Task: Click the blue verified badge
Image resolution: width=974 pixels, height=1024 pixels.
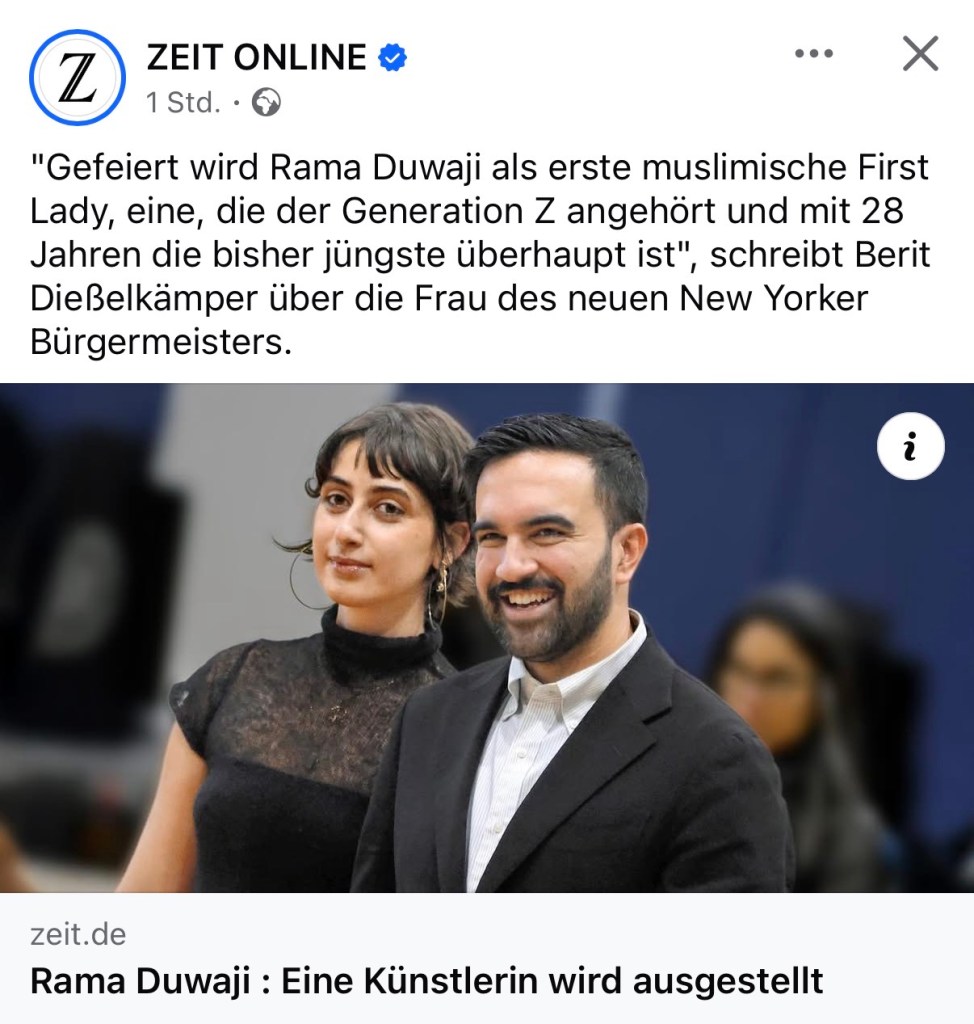Action: [x=393, y=57]
